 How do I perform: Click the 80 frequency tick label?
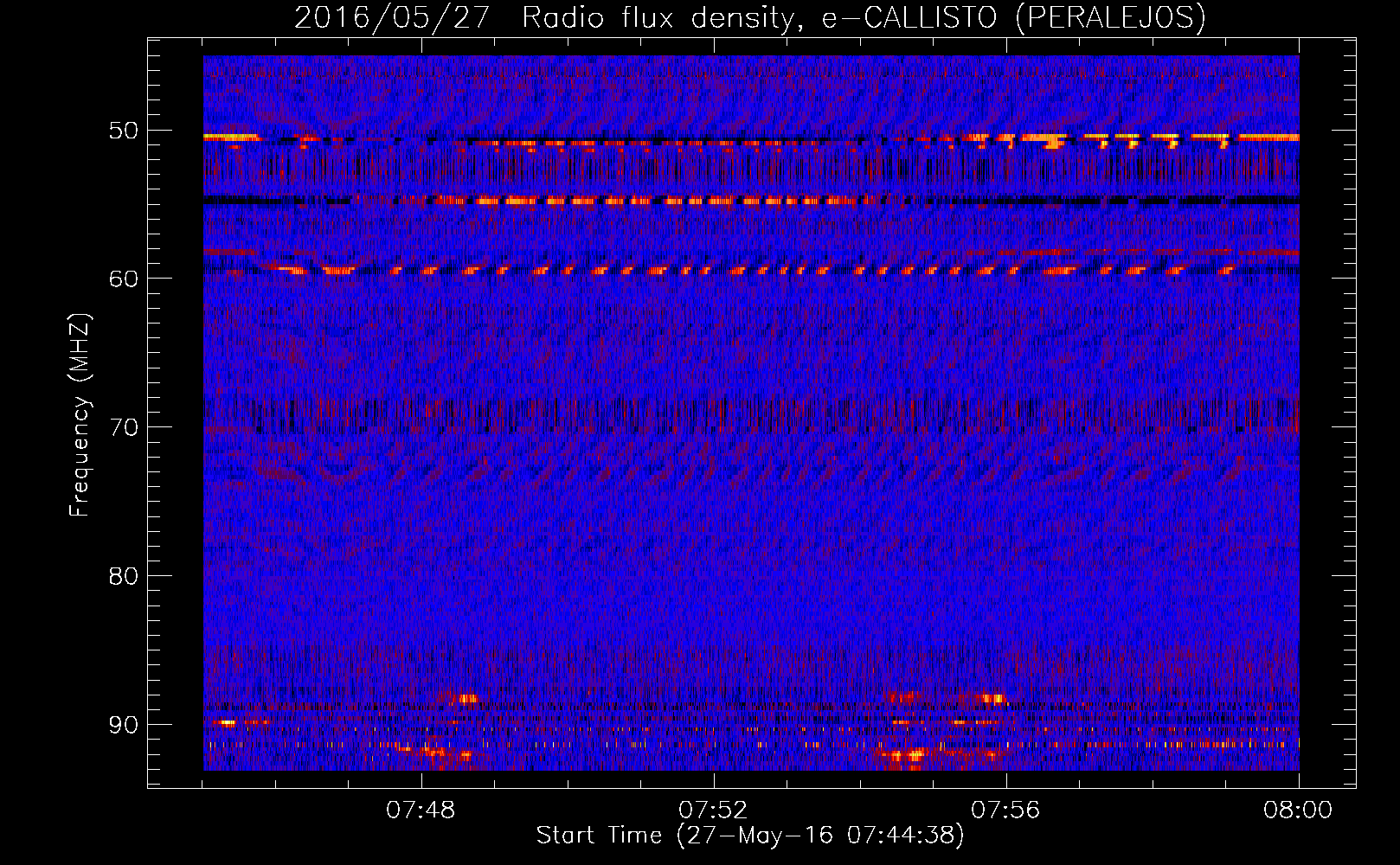pos(123,576)
